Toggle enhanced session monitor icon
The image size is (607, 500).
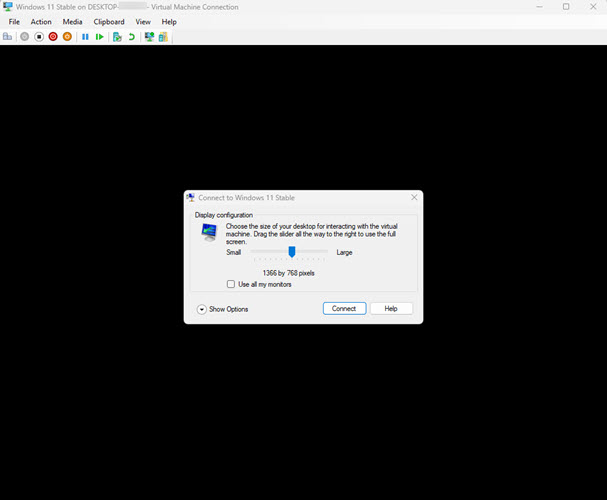149,37
